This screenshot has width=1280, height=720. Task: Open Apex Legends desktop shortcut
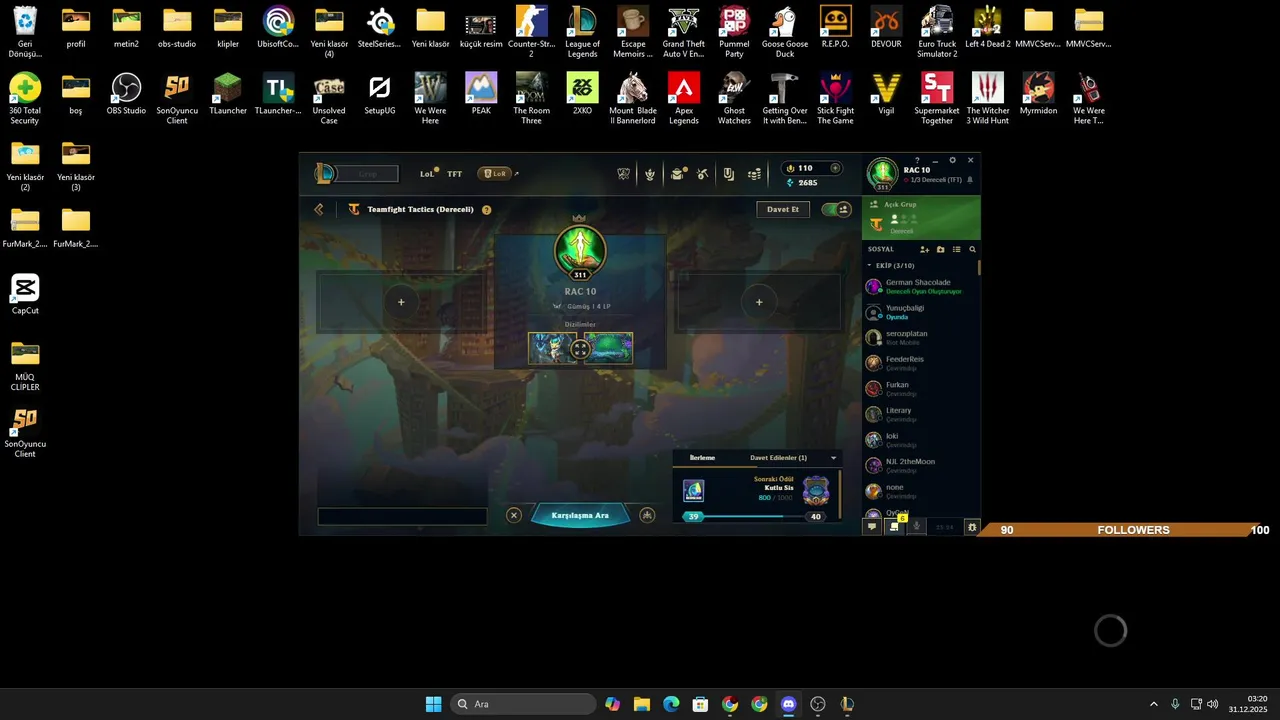coord(683,98)
